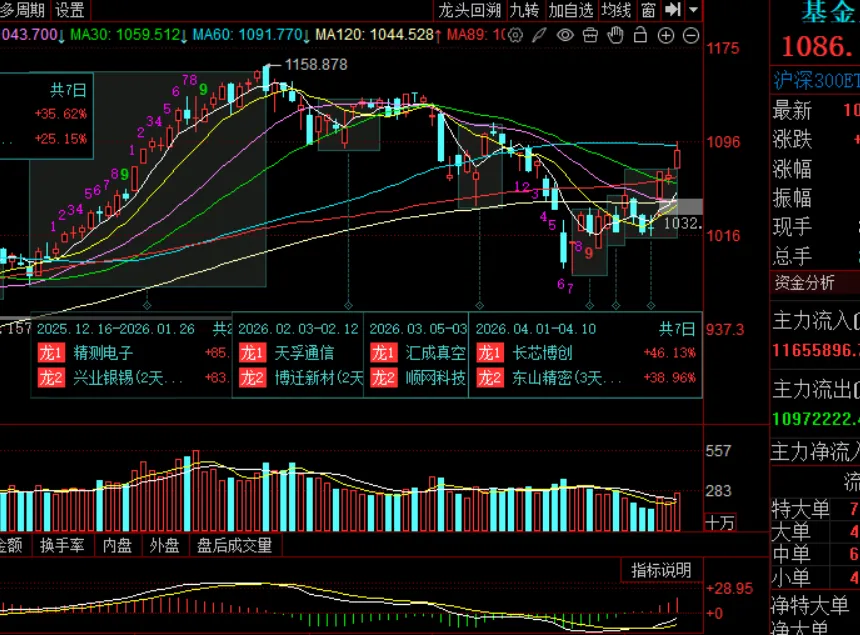
Task: Open the 资金分析 panel tab
Action: tap(804, 283)
